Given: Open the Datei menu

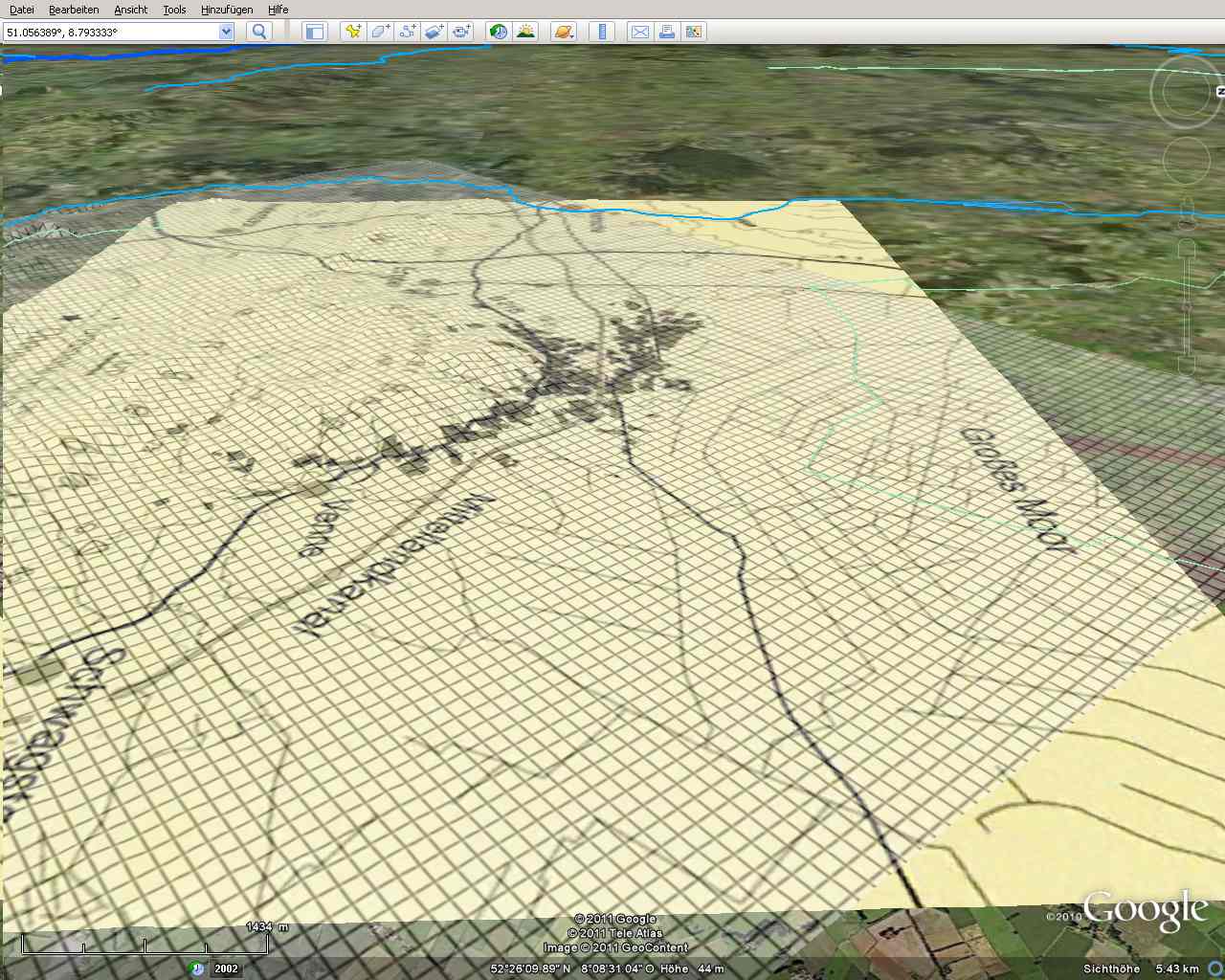Looking at the screenshot, I should click(21, 10).
